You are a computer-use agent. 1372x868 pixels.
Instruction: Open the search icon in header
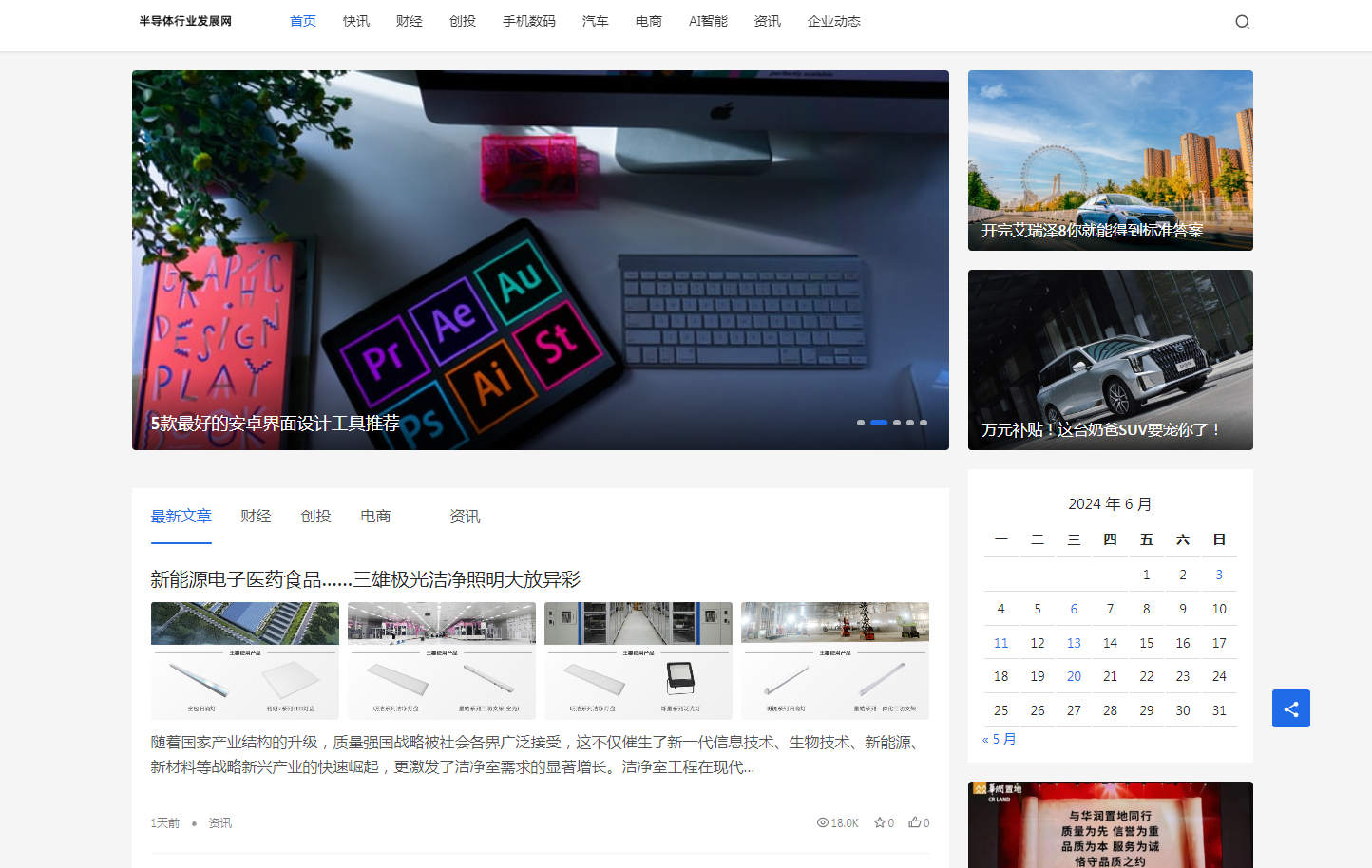point(1242,22)
